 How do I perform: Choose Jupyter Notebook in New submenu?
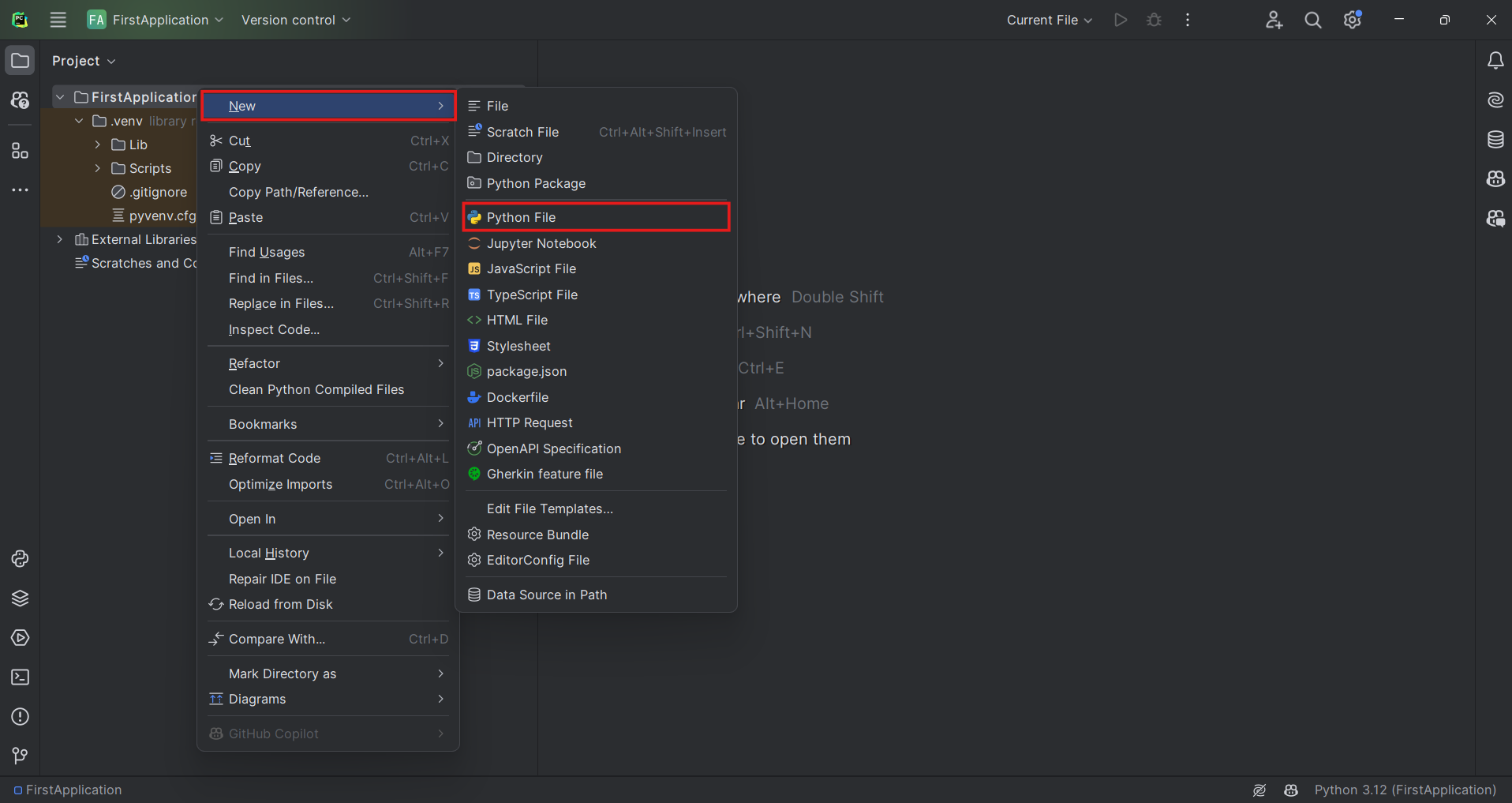[x=541, y=243]
